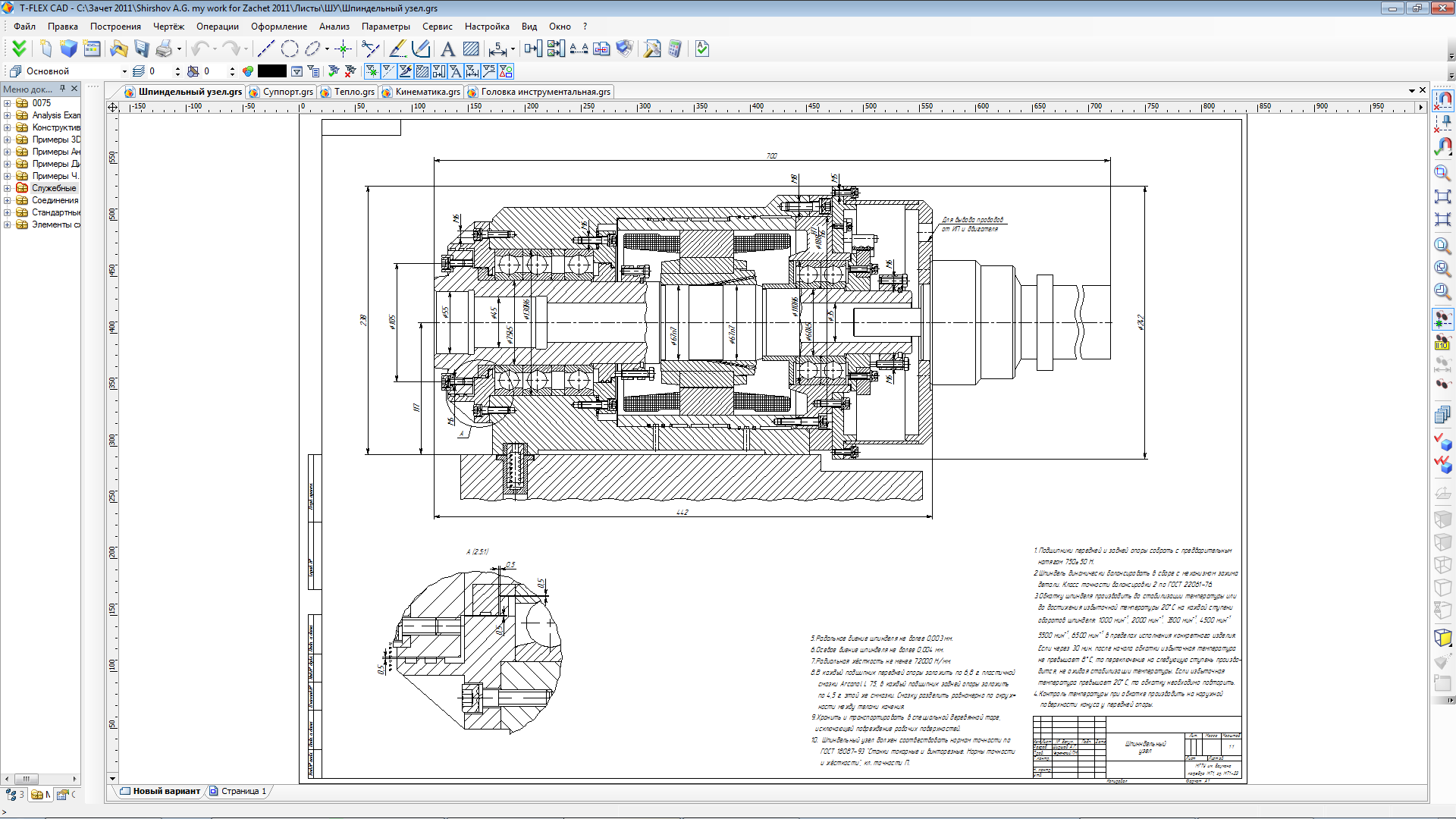
Task: Toggle the text selection filter (A)
Action: pyautogui.click(x=456, y=71)
